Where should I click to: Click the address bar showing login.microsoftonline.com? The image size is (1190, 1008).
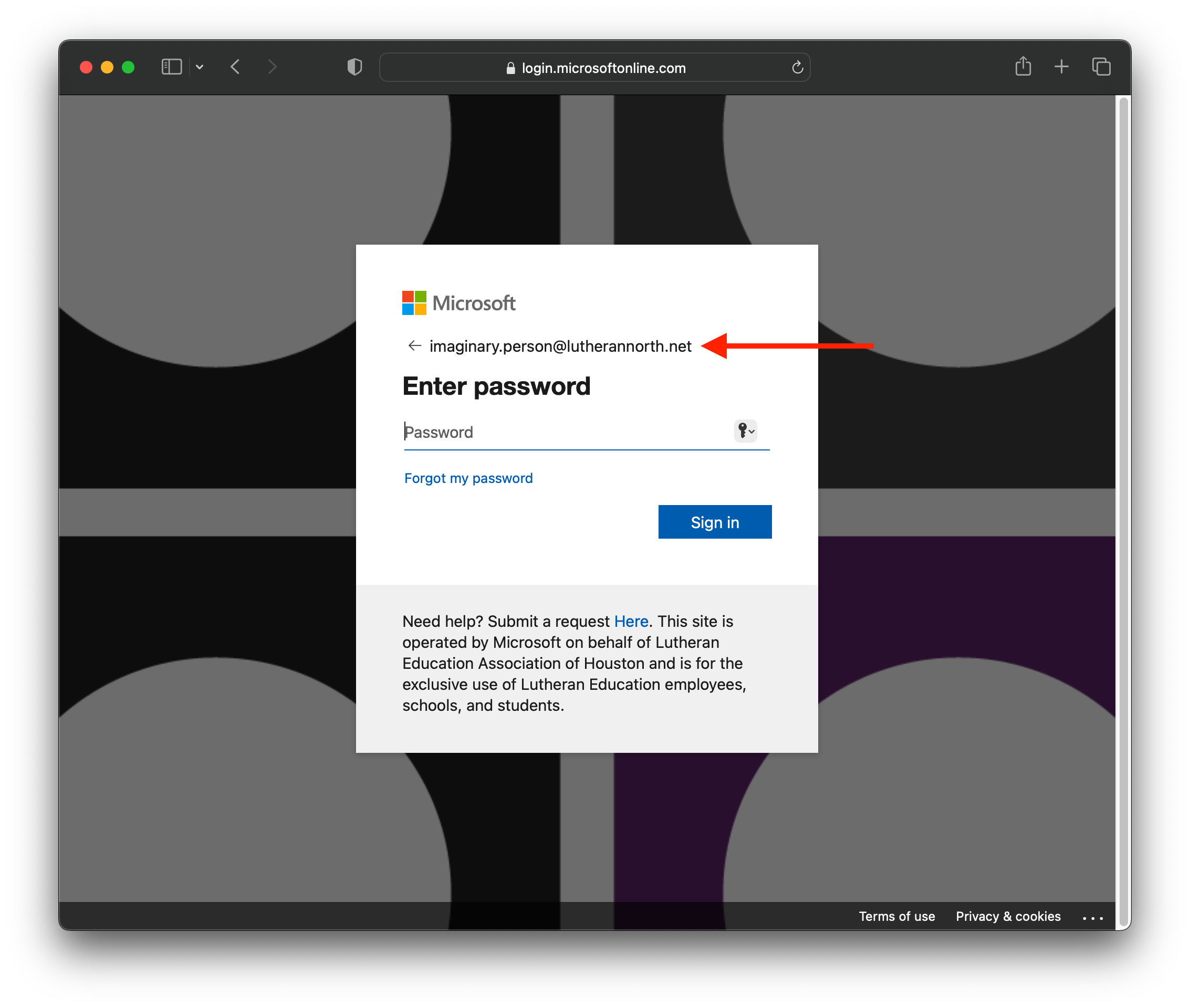click(594, 68)
